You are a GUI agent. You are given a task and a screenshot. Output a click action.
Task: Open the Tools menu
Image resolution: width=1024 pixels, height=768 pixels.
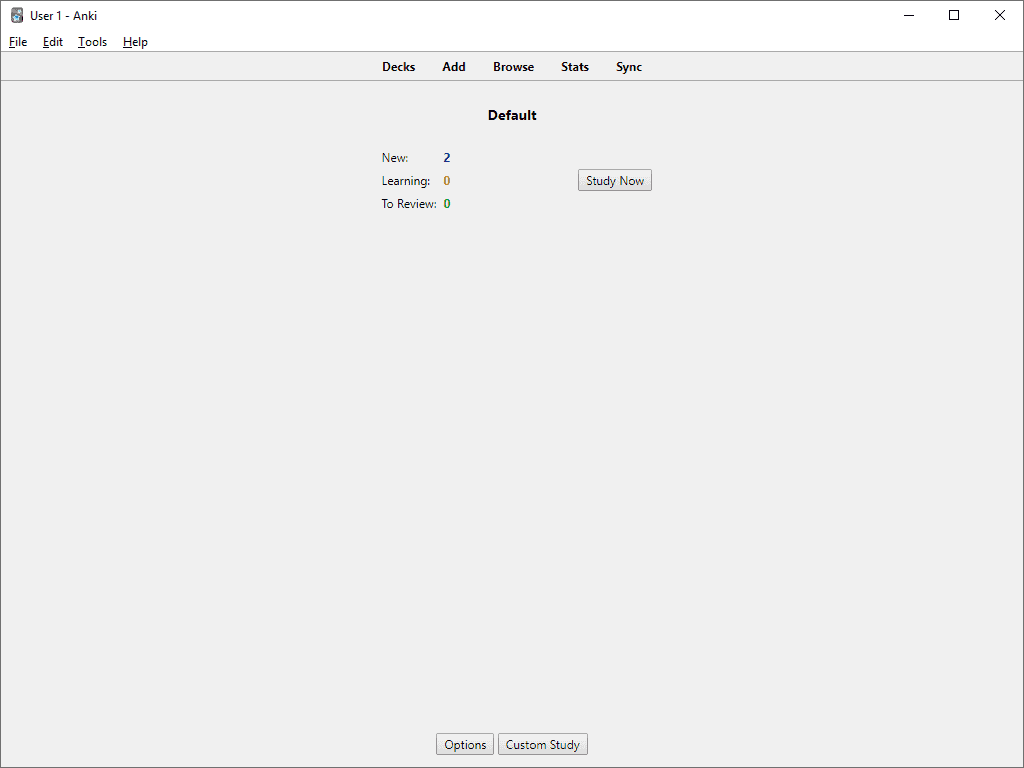point(92,42)
